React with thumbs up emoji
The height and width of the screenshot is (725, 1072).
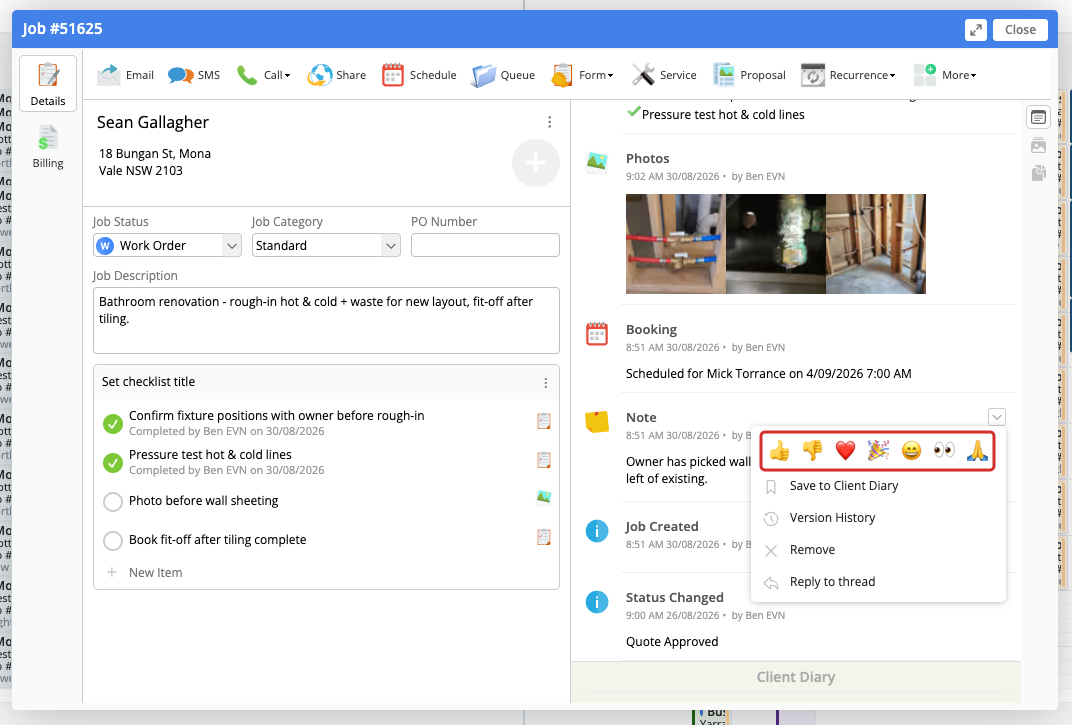tap(779, 451)
